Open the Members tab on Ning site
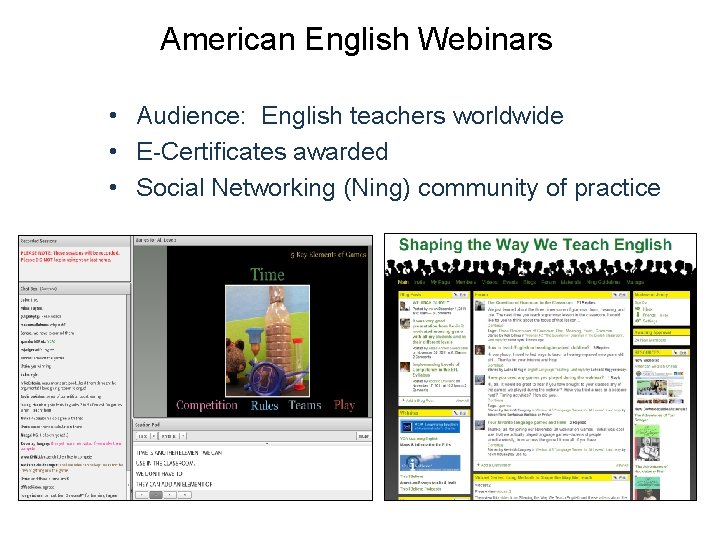 tap(466, 282)
